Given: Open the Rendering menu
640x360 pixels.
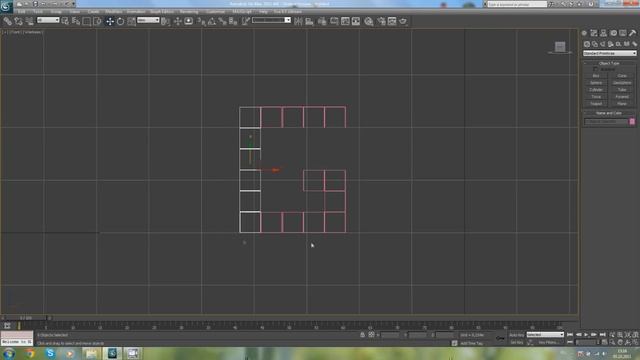Looking at the screenshot, I should [x=189, y=12].
